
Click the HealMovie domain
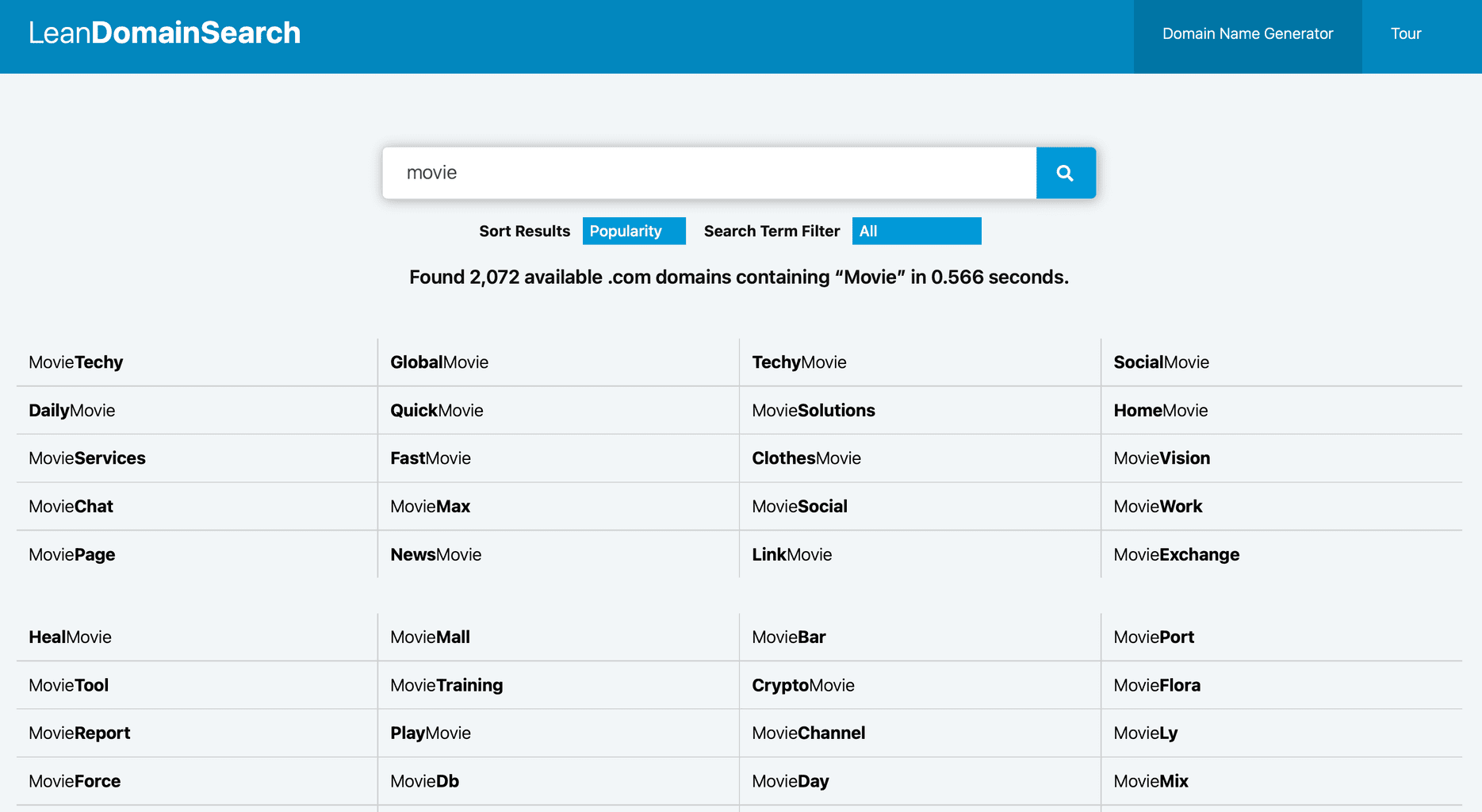click(x=71, y=638)
